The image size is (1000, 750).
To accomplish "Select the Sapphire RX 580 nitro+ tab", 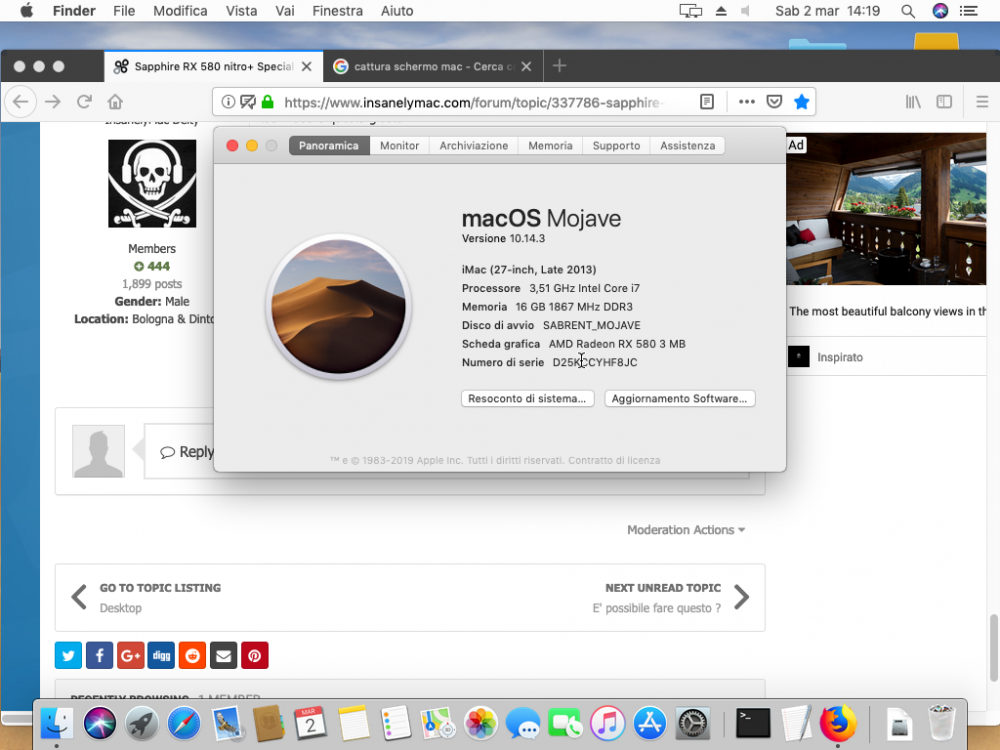I will (x=214, y=66).
